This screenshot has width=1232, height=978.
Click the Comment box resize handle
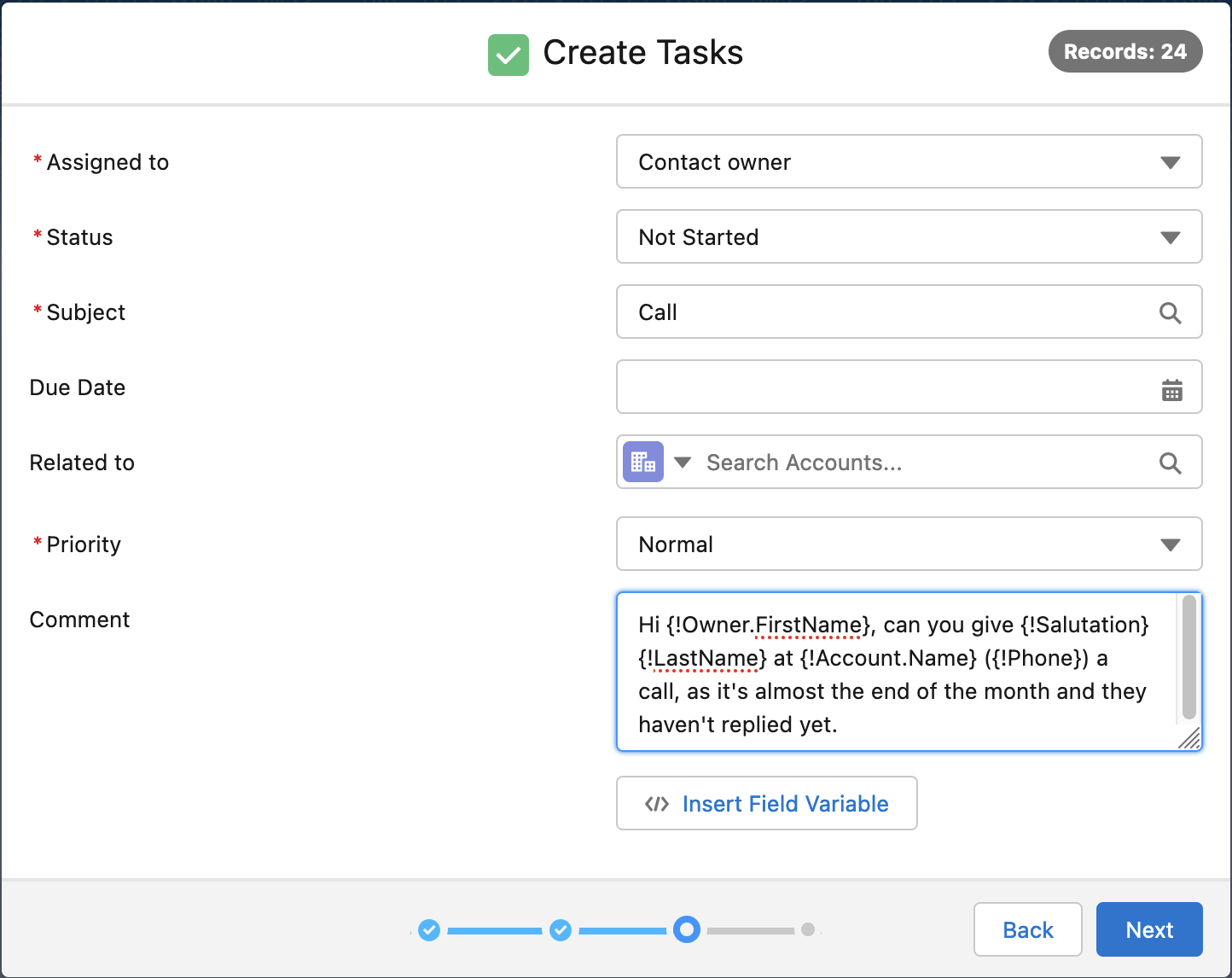pos(1189,738)
